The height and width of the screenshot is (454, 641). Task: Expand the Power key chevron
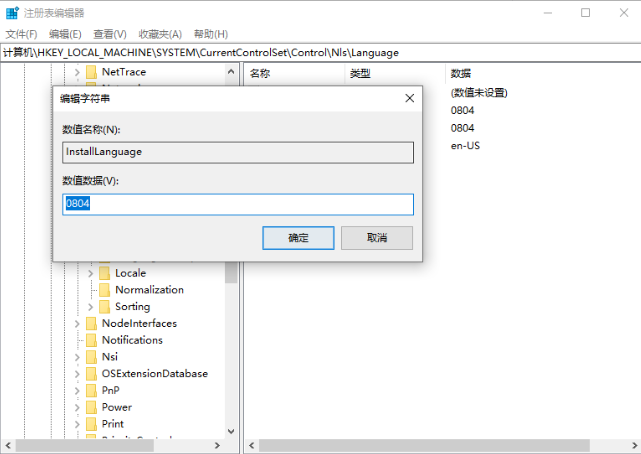(x=77, y=407)
